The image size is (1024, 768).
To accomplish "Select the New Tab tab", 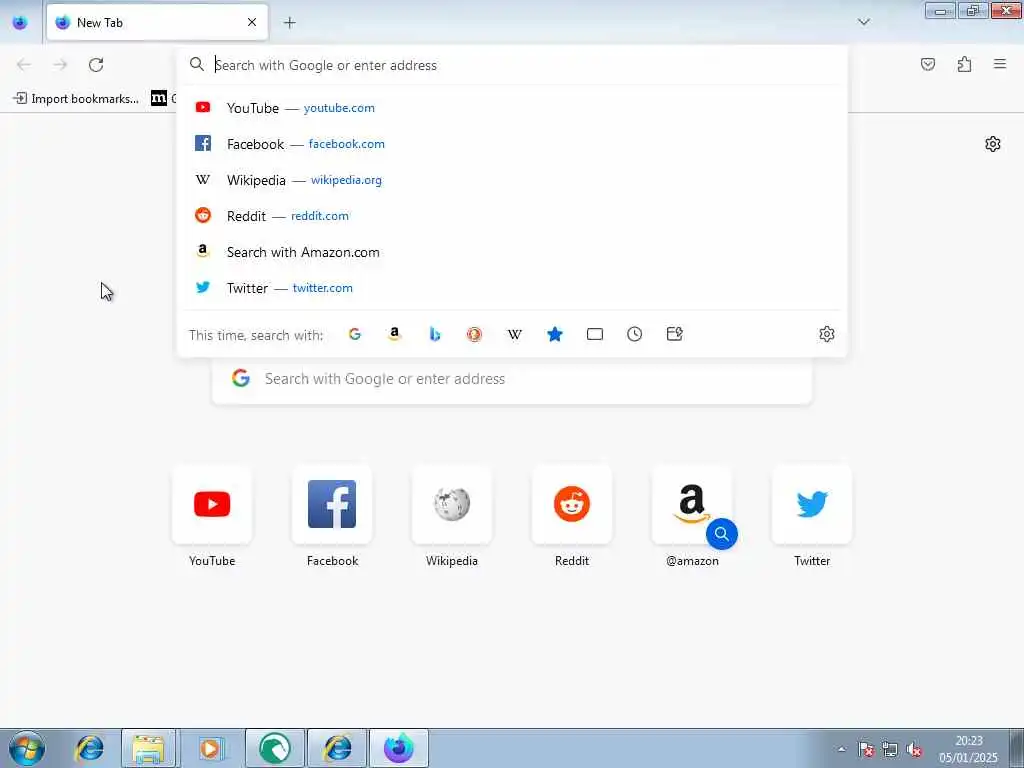I will [157, 23].
